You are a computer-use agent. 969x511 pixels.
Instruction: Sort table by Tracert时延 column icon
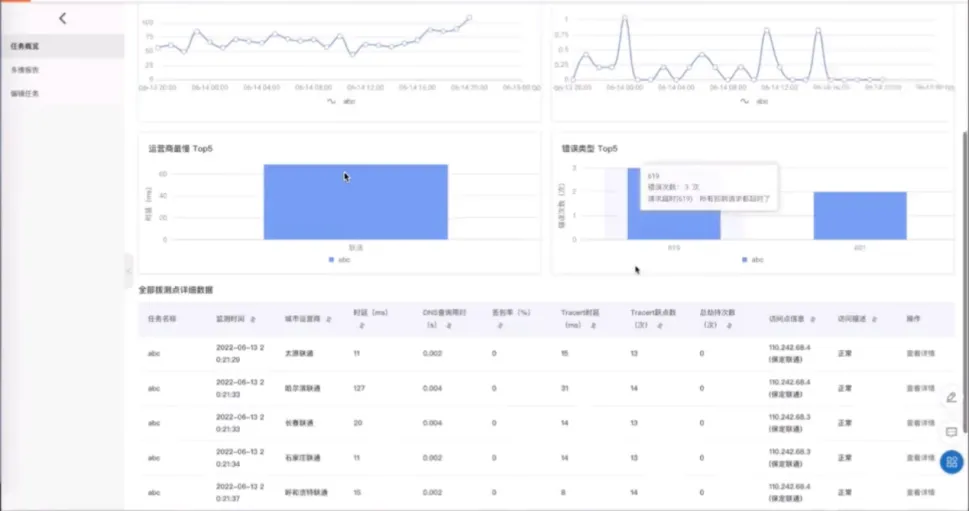pyautogui.click(x=593, y=325)
